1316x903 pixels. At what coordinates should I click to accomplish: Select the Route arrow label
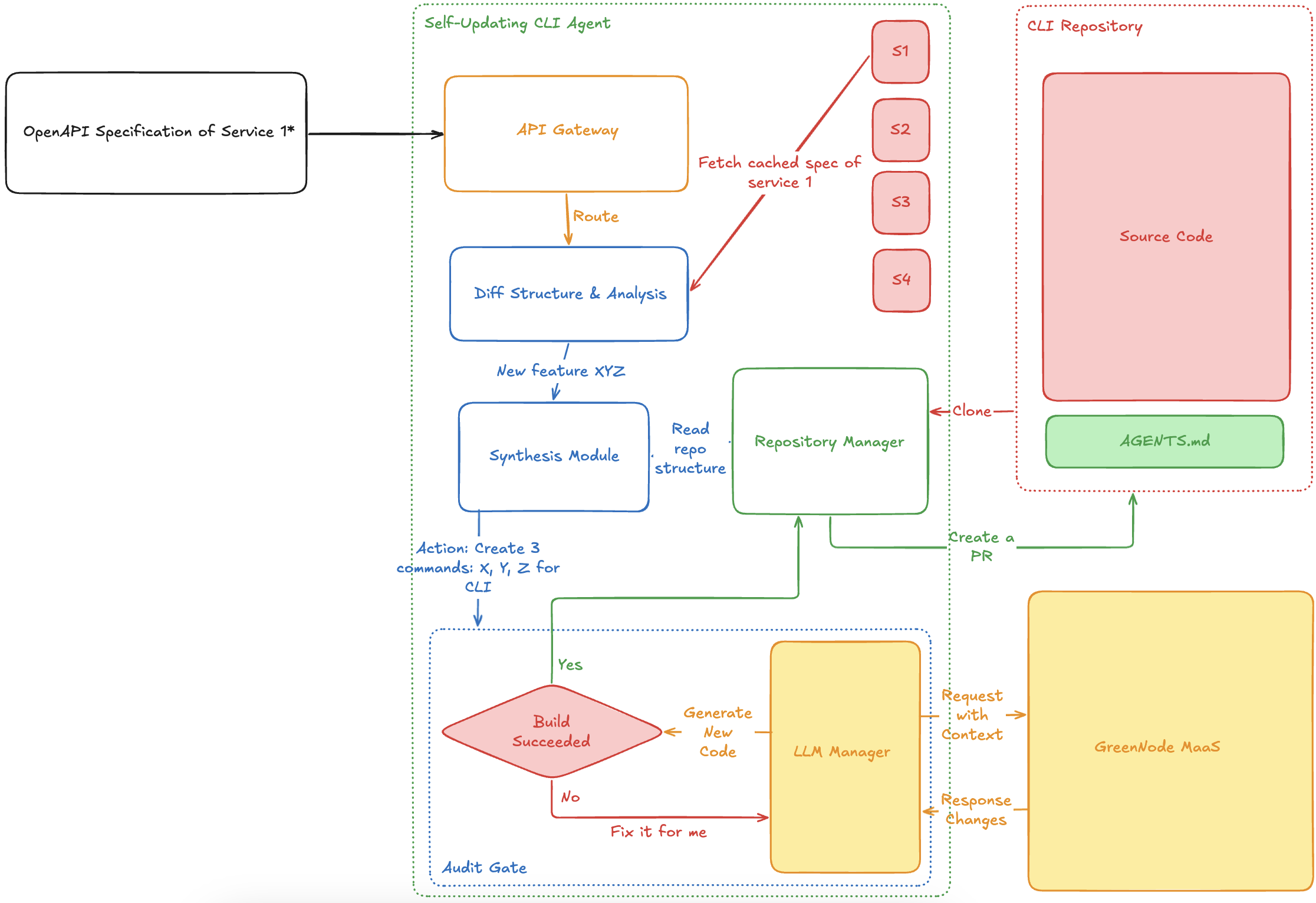[x=596, y=216]
